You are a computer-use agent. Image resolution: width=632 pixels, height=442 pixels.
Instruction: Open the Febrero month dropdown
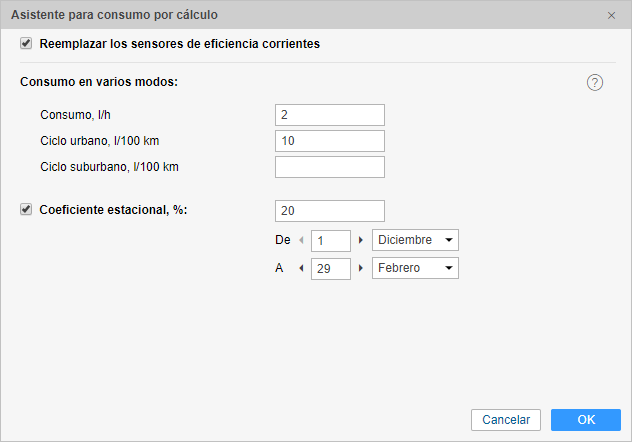[x=415, y=268]
